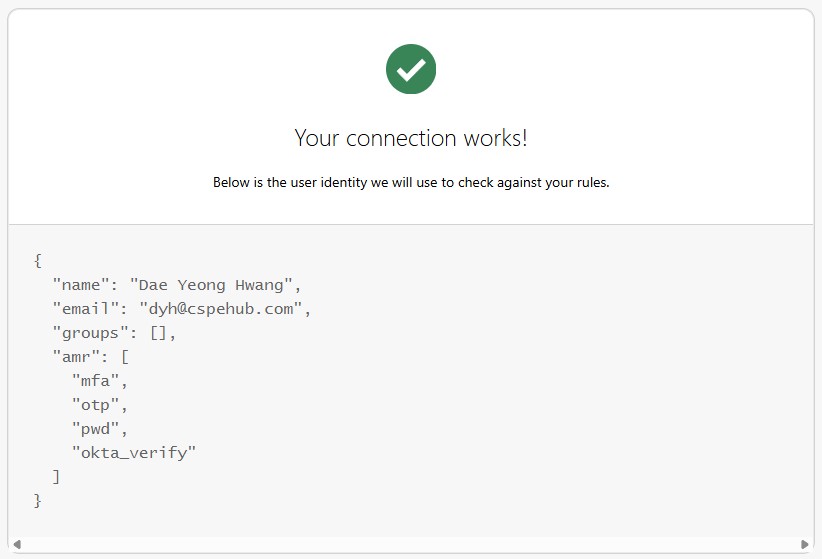
Task: Click the email value dyh@cspehub.com
Action: [x=221, y=309]
